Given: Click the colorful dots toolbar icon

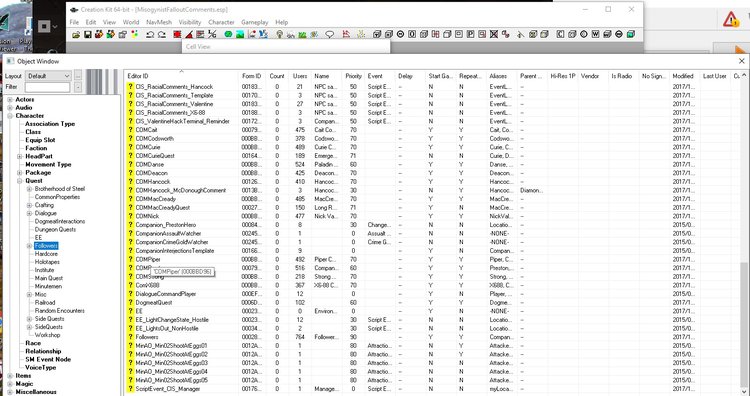Looking at the screenshot, I should [134, 34].
